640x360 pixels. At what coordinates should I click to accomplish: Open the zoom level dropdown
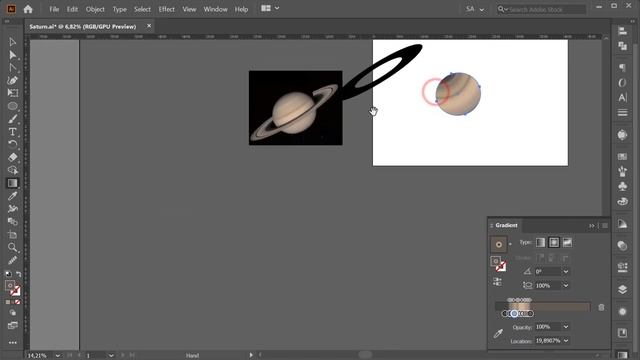[58, 356]
